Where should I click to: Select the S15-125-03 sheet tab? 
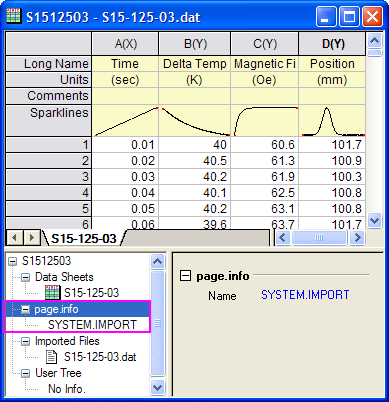[x=84, y=238]
